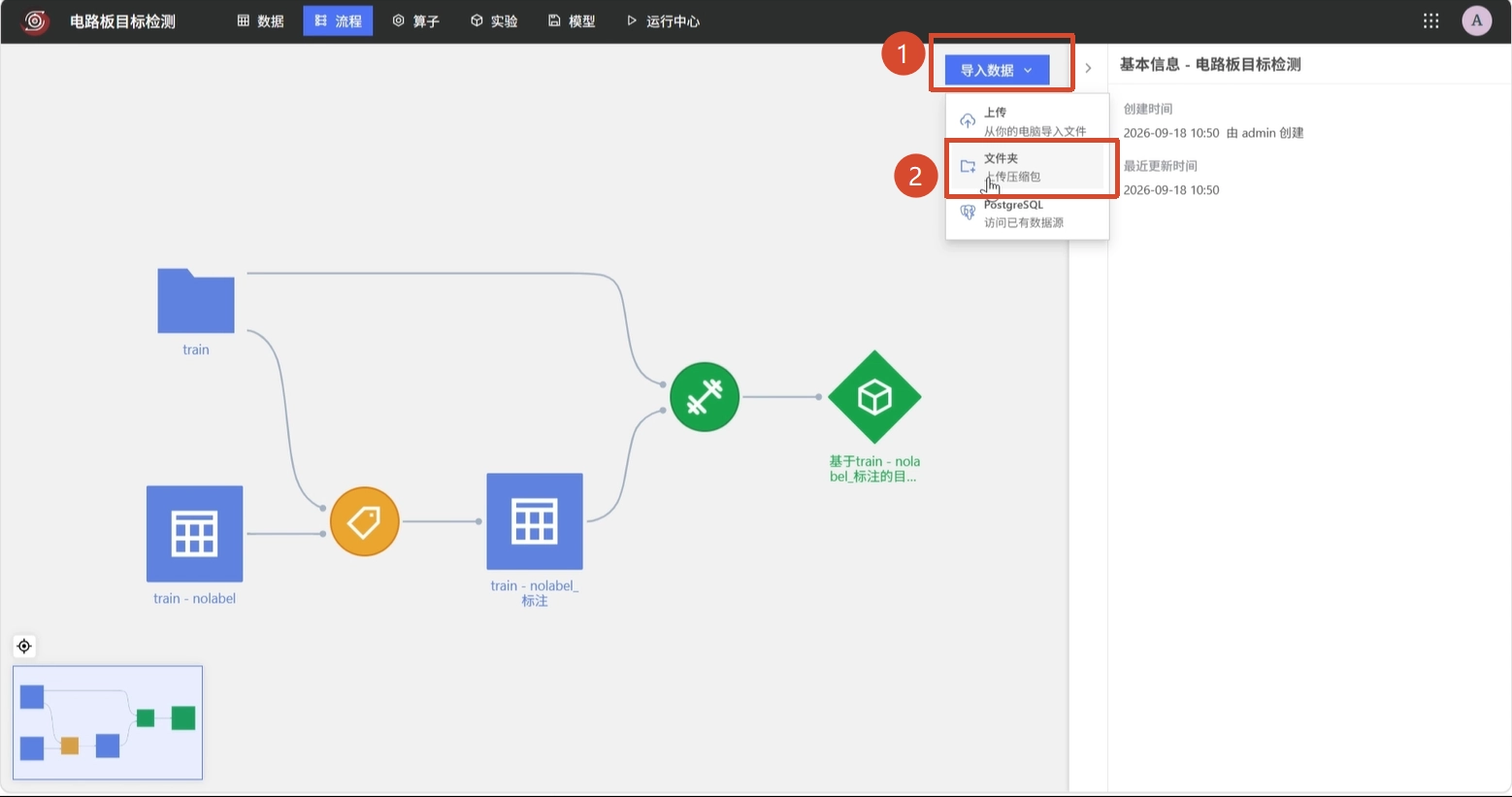Open the 数据 tab
This screenshot has width=1512, height=797.
(x=260, y=20)
